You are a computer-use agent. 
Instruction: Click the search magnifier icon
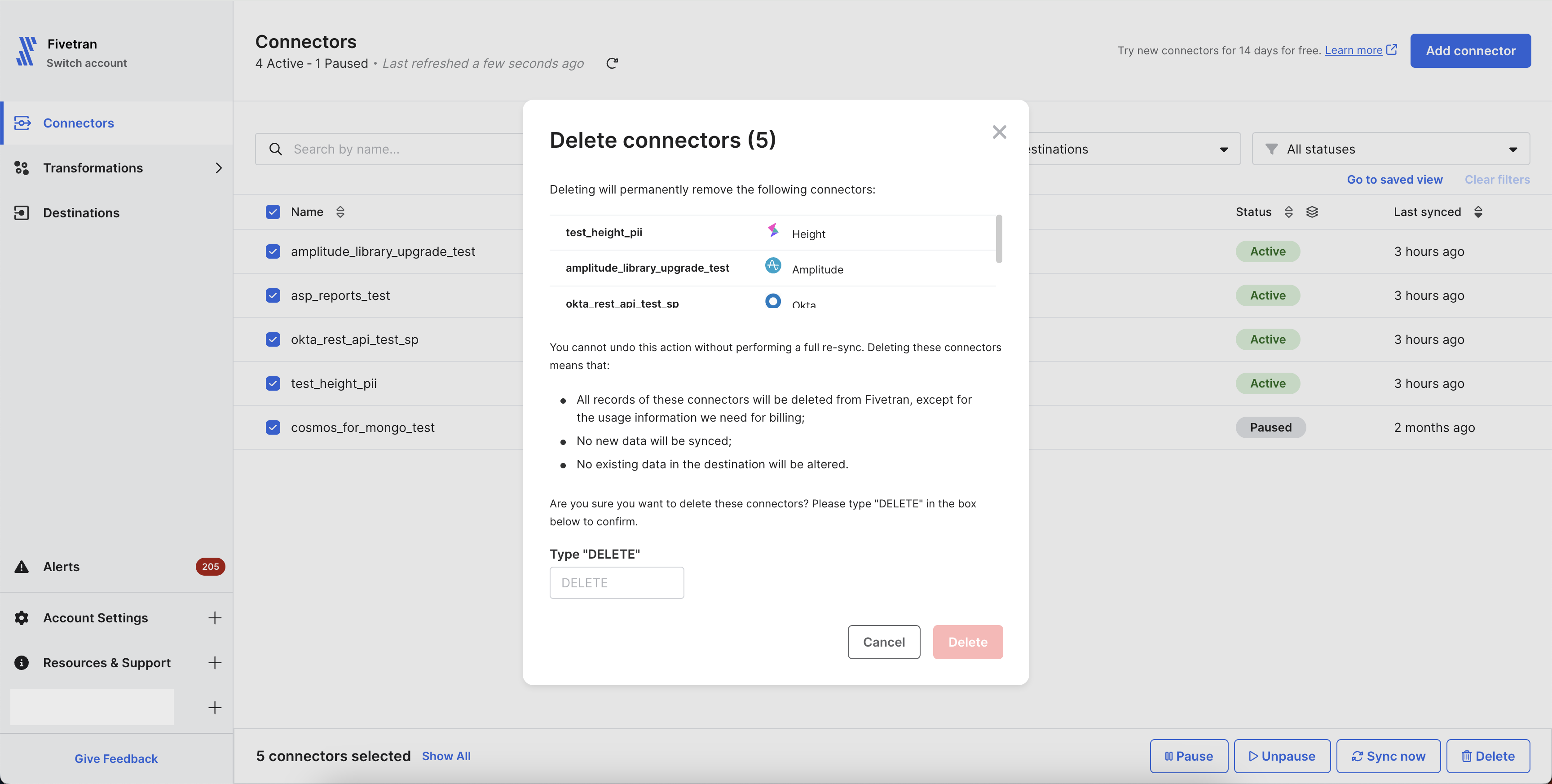point(276,149)
